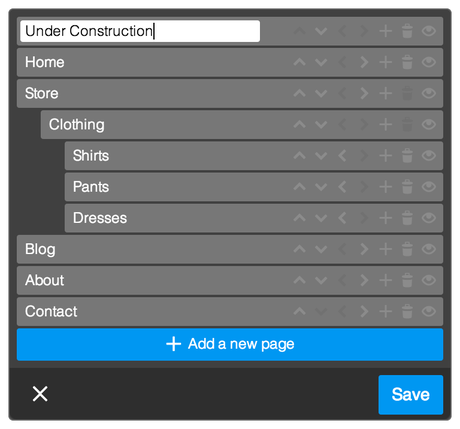
Task: Toggle the Pants page visibility eye
Action: point(429,187)
